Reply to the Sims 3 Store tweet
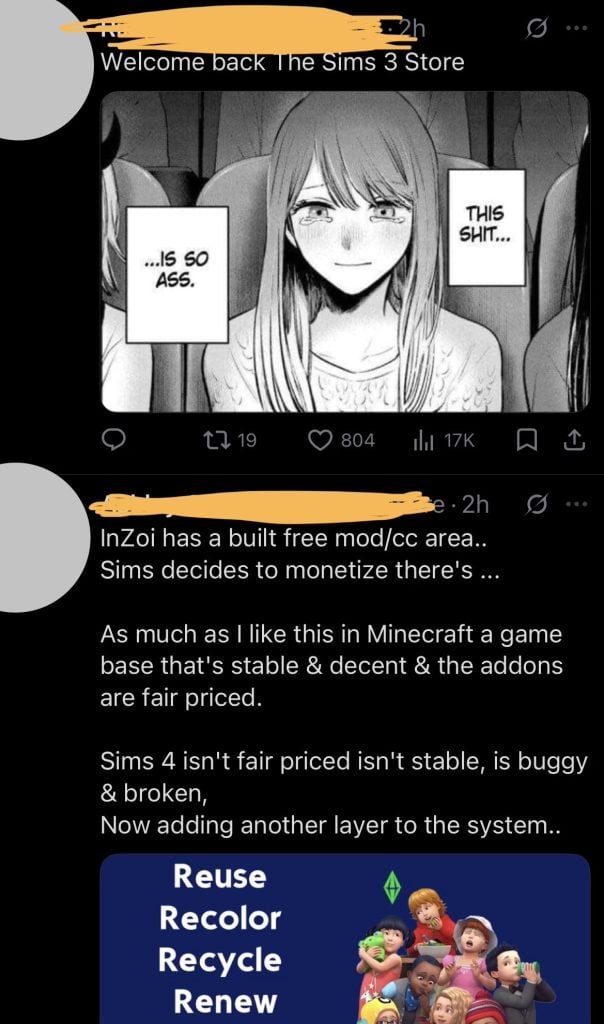The height and width of the screenshot is (1024, 604). point(114,441)
